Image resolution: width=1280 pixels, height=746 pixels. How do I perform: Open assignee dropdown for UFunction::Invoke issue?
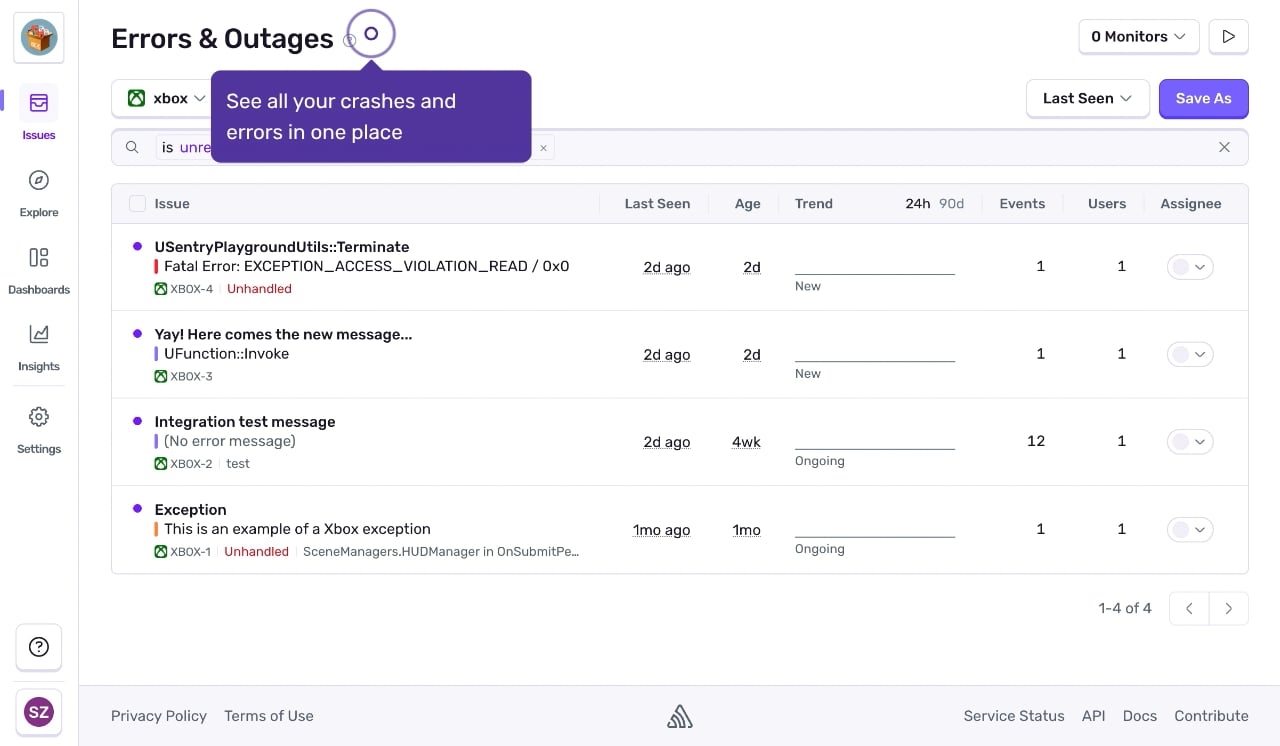coord(1190,354)
